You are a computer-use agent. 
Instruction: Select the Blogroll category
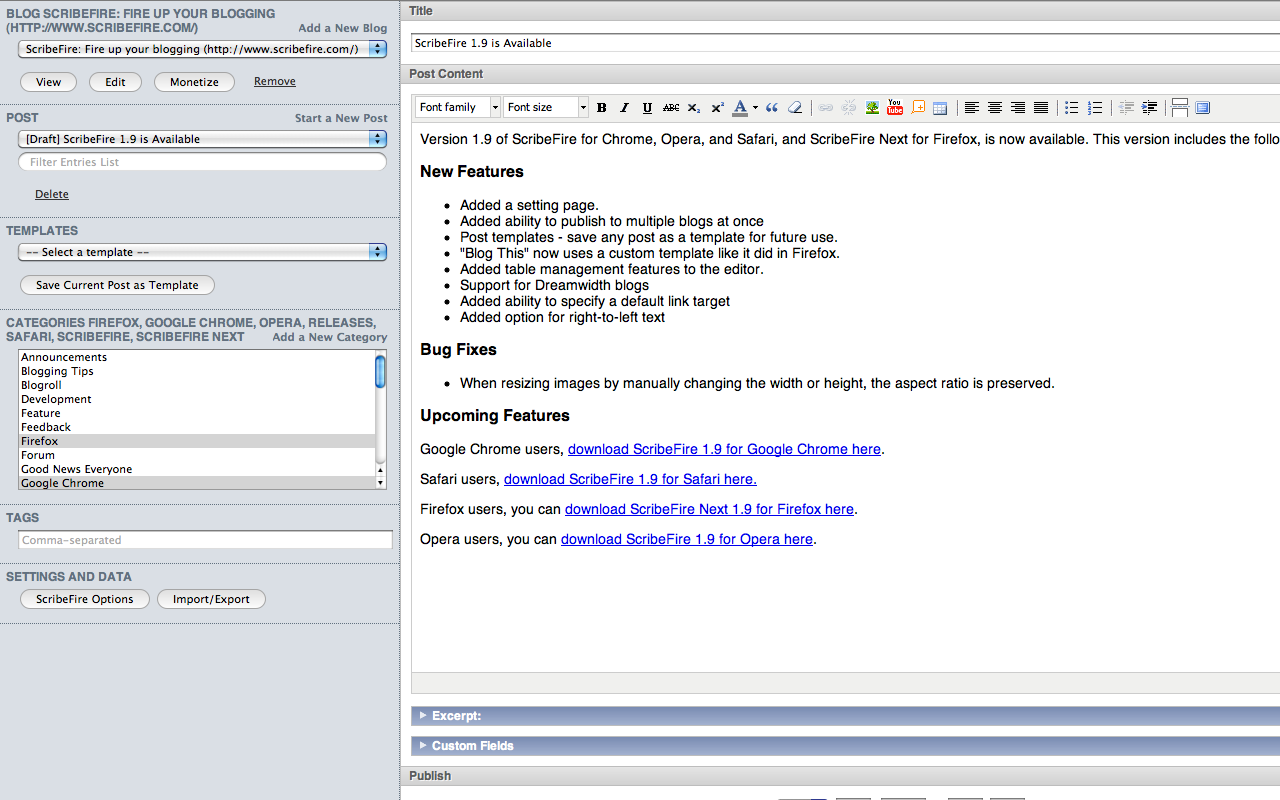(x=197, y=385)
